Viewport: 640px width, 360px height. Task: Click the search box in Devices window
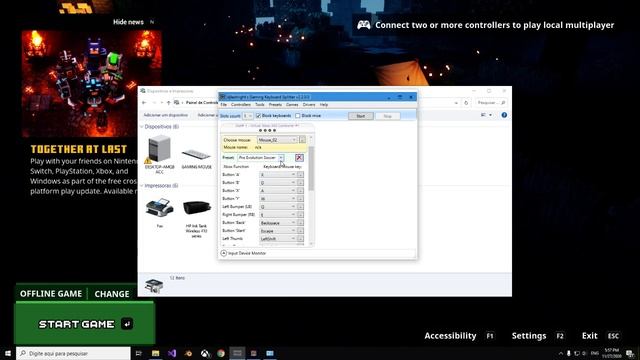pyautogui.click(x=491, y=103)
